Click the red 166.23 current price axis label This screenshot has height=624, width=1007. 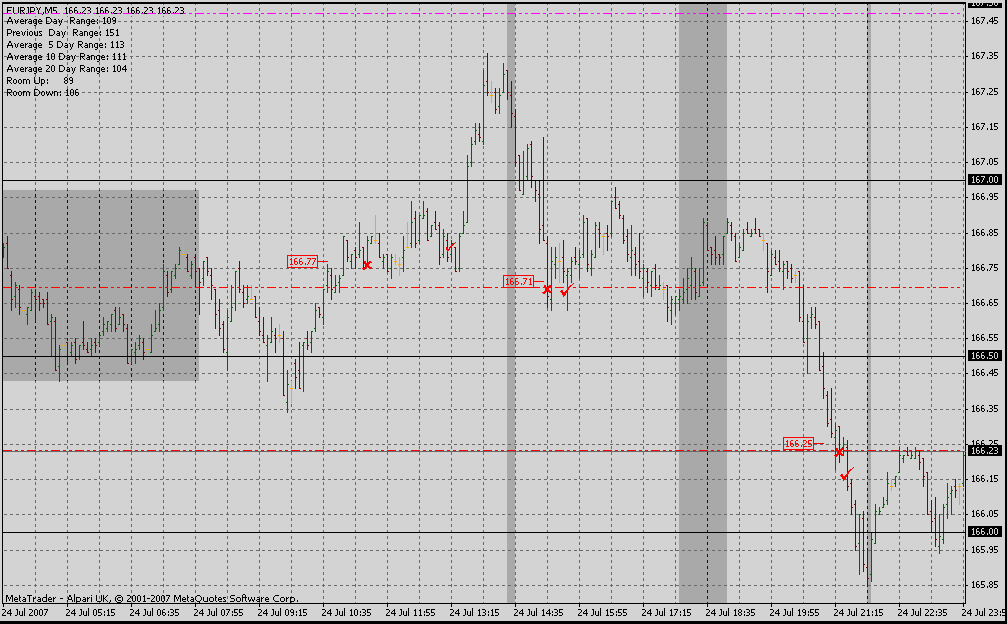(984, 451)
